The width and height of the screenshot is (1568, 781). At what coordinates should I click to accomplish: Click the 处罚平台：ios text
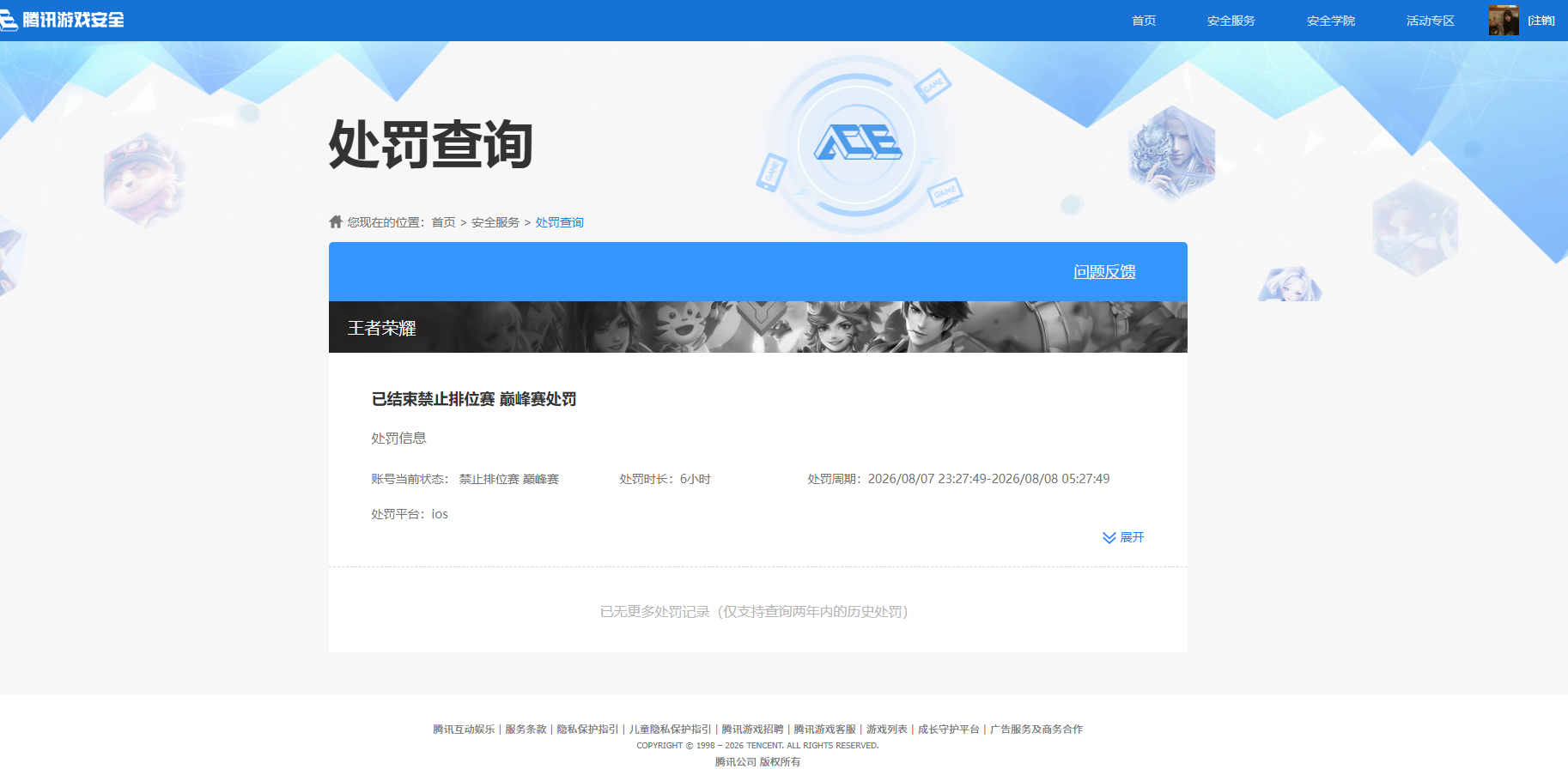(x=410, y=514)
